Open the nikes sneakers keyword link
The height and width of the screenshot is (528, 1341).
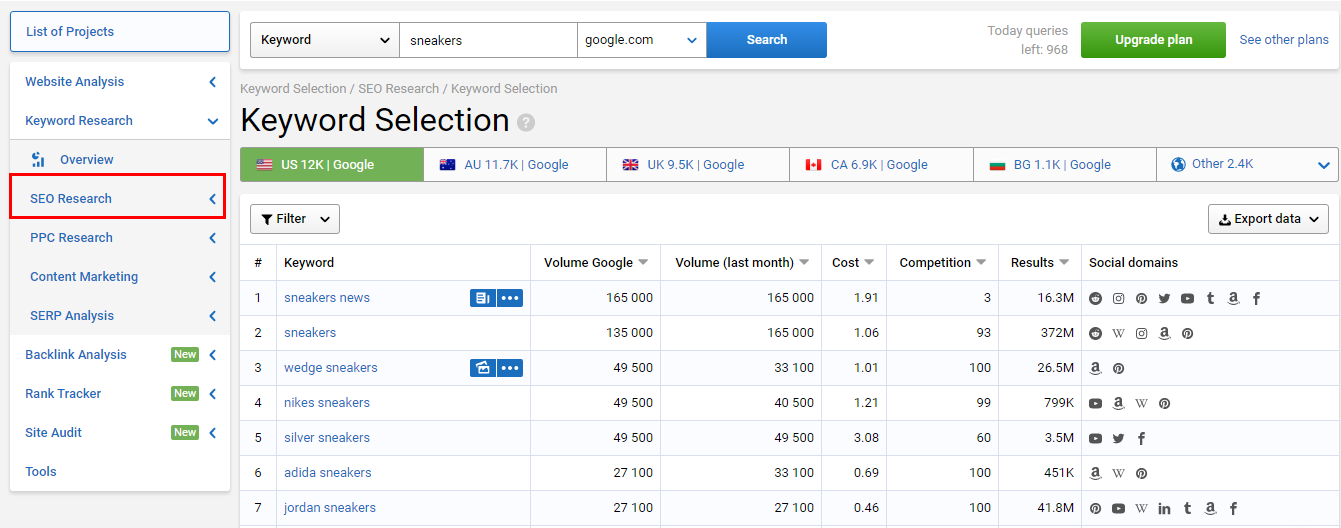(x=327, y=403)
